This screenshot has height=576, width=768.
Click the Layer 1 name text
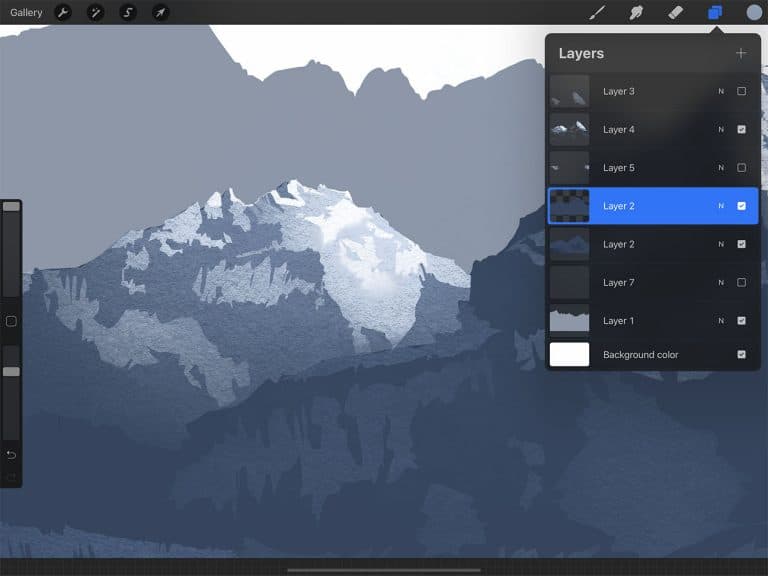tap(619, 321)
